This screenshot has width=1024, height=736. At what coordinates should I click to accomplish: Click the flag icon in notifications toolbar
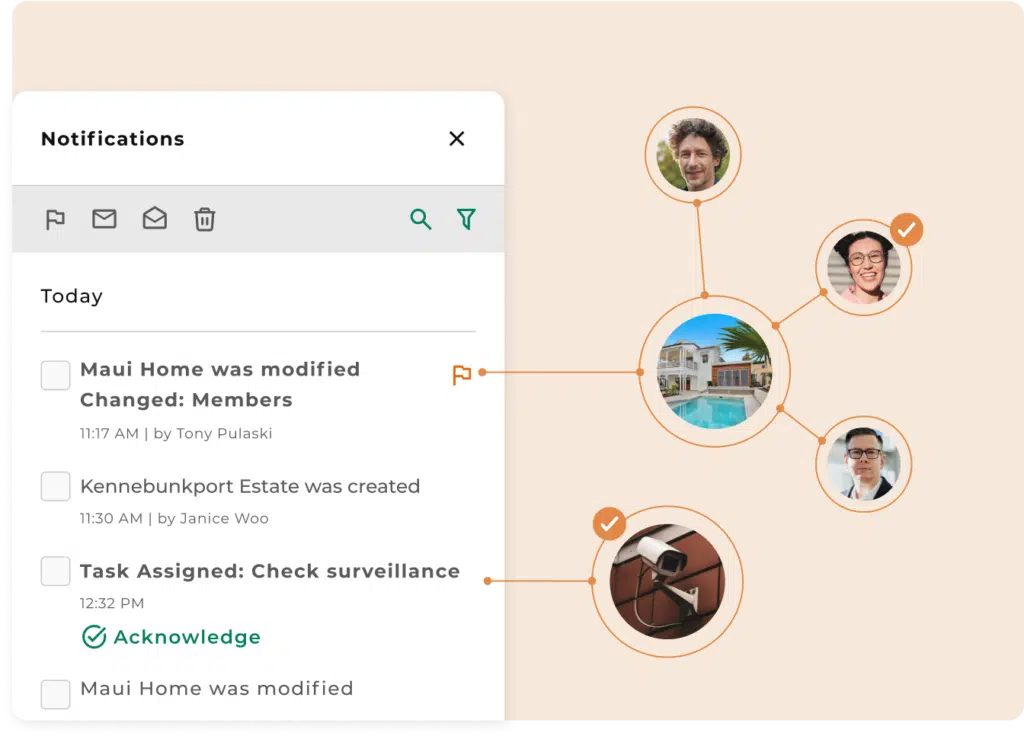(x=55, y=219)
